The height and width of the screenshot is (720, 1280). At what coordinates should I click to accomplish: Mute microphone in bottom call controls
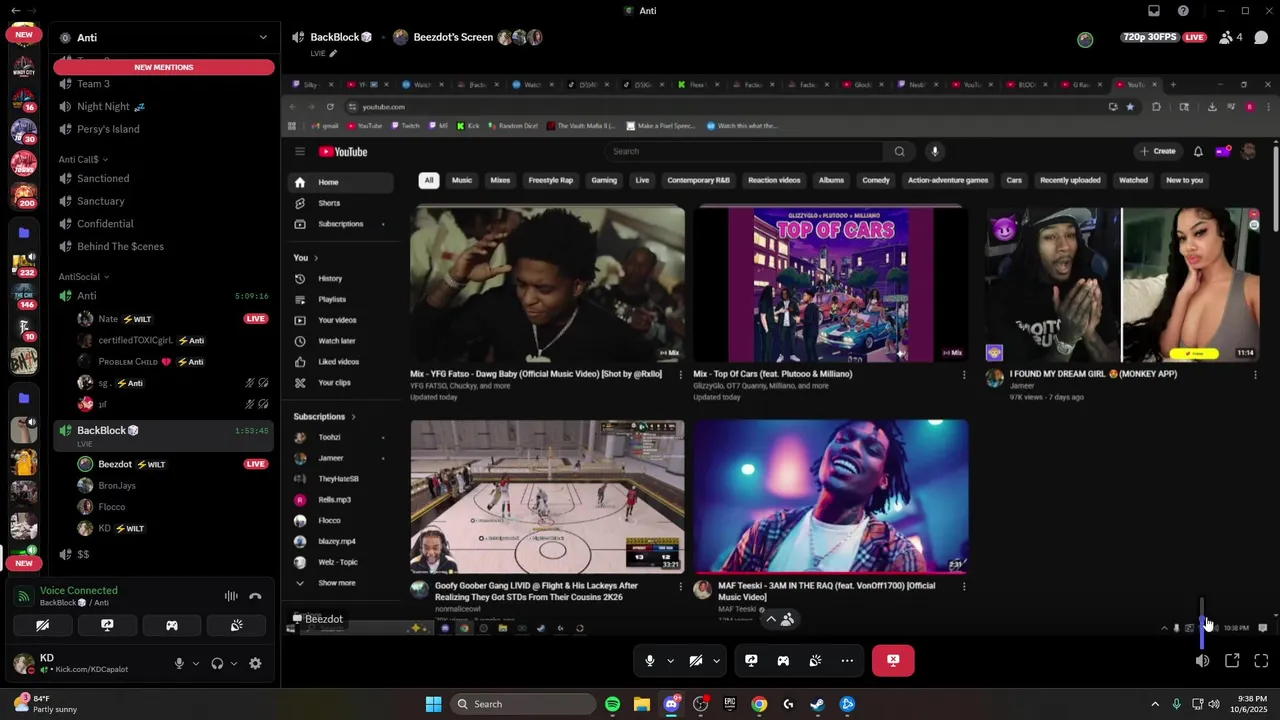(x=650, y=660)
